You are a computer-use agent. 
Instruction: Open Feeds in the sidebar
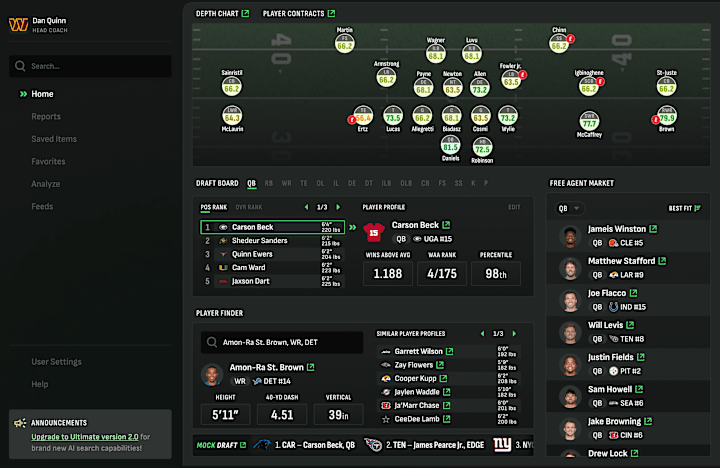[42, 207]
